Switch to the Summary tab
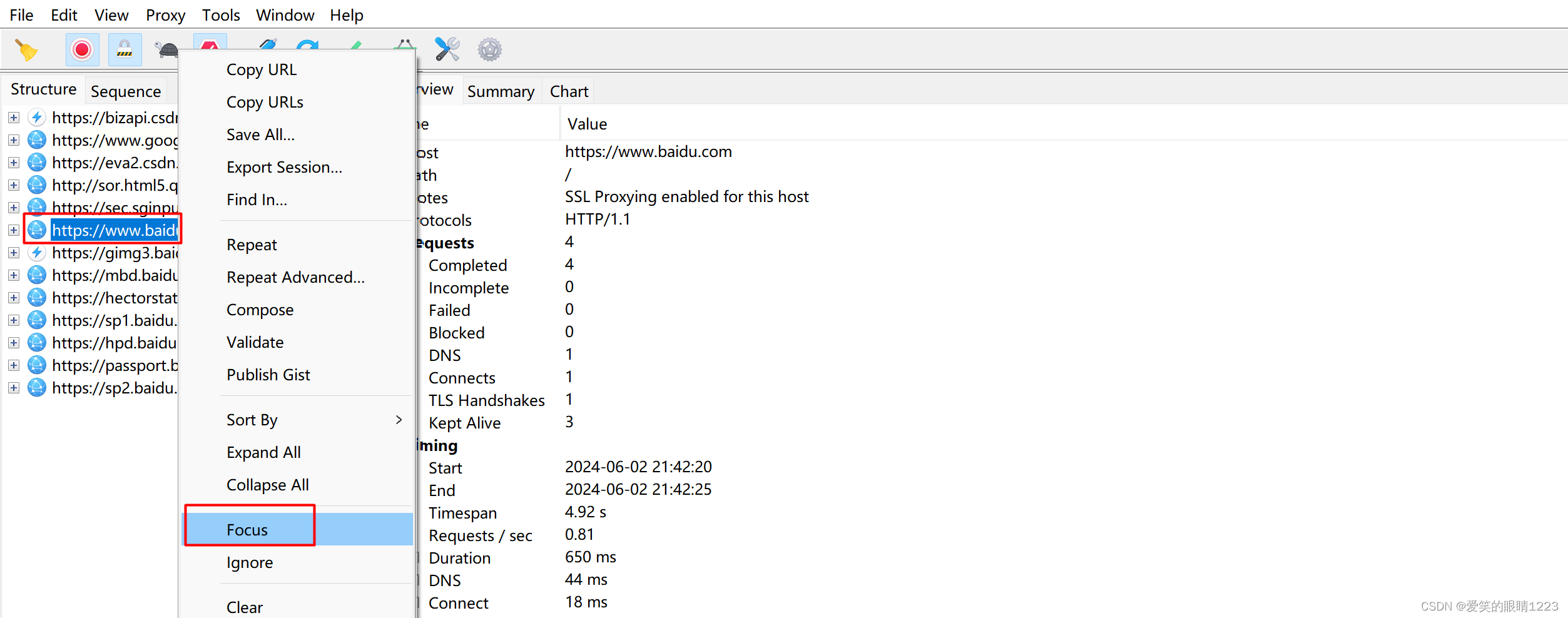The image size is (1568, 618). pos(501,91)
